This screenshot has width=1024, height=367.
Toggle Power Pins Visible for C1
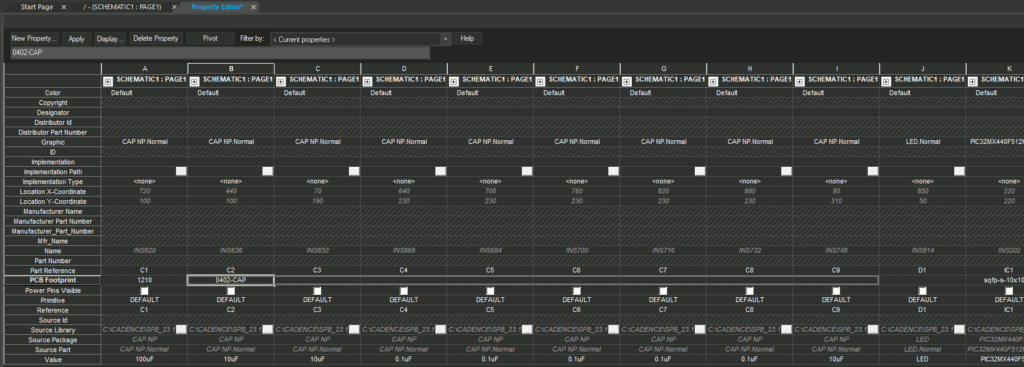[x=144, y=291]
